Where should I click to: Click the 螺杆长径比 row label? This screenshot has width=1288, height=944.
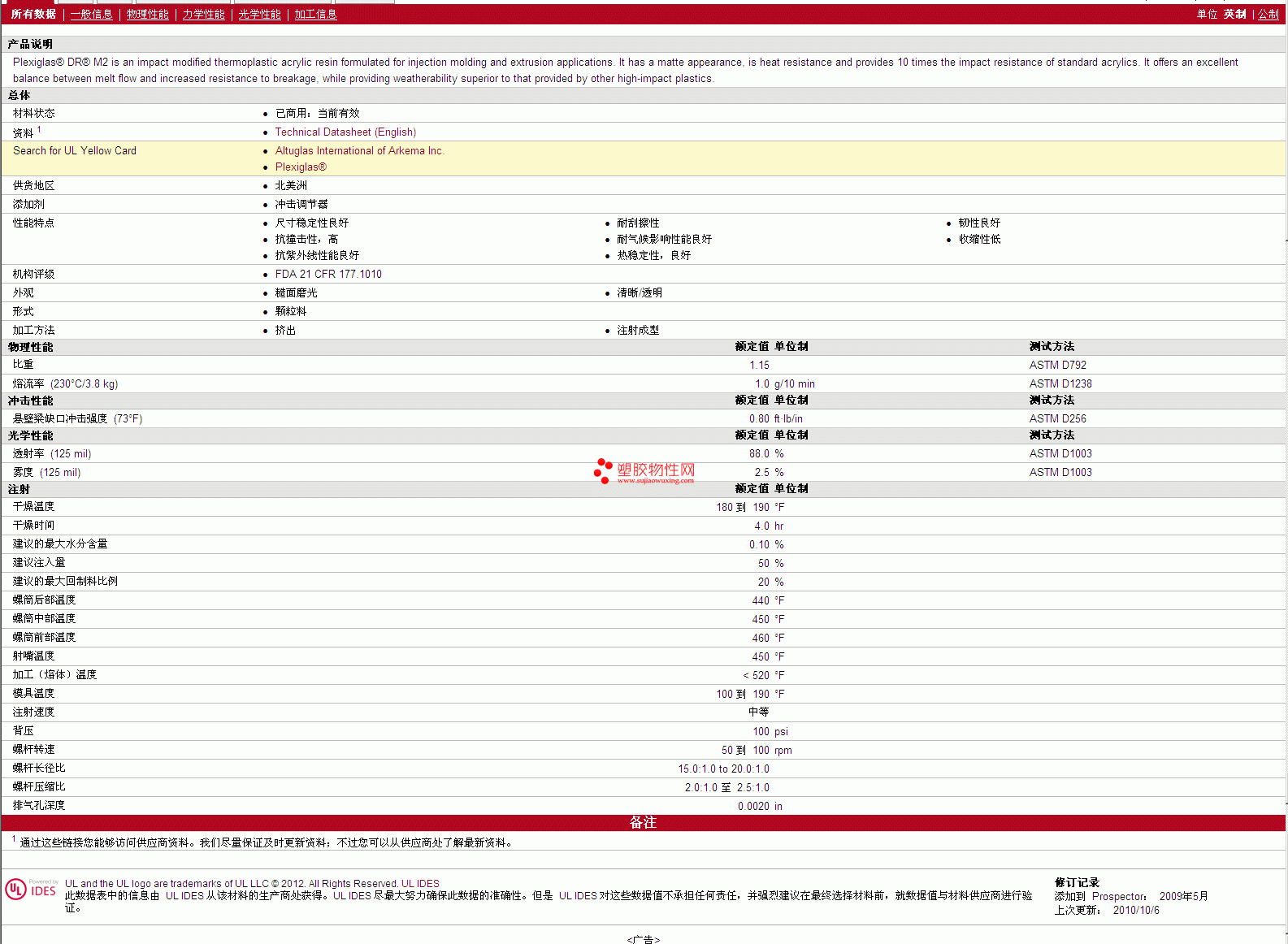click(39, 769)
